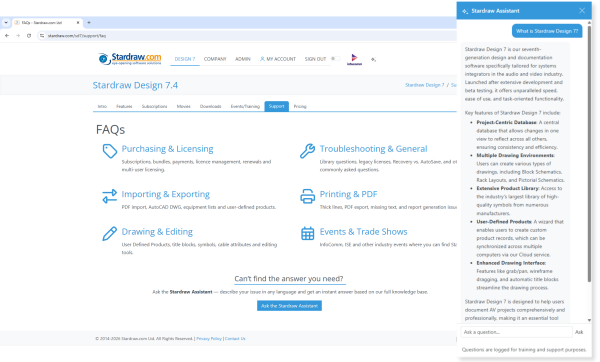Click the browser address bar URL
This screenshot has height=362, width=600.
77,36
